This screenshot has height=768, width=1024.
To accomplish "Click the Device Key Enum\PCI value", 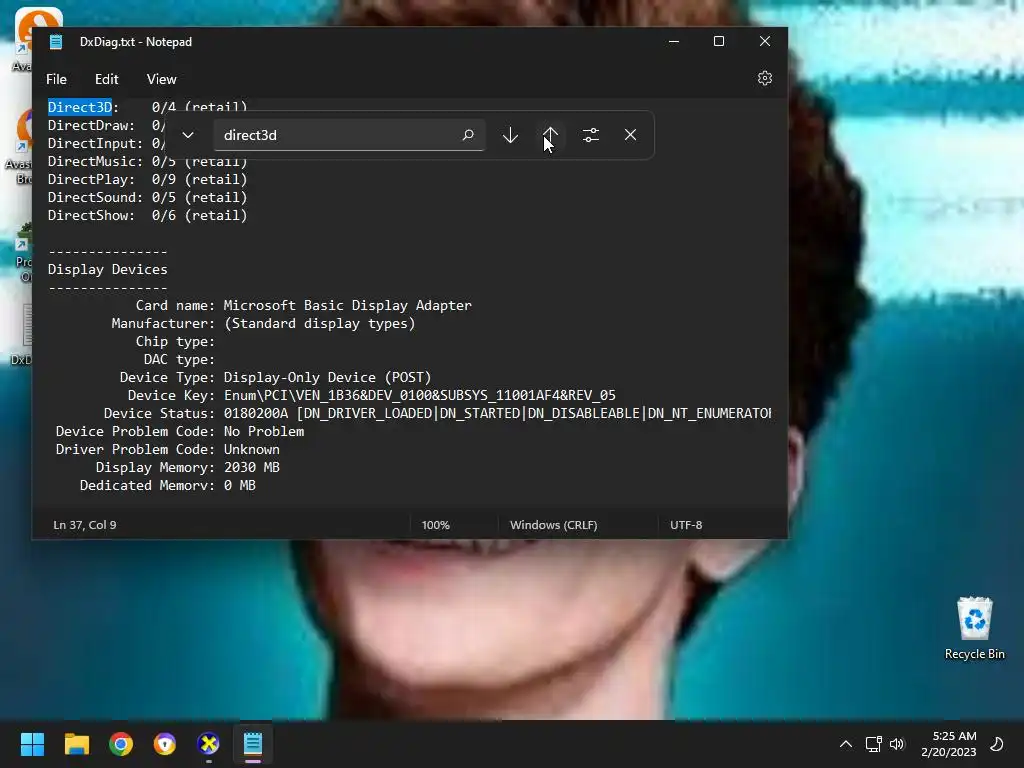I will (420, 395).
